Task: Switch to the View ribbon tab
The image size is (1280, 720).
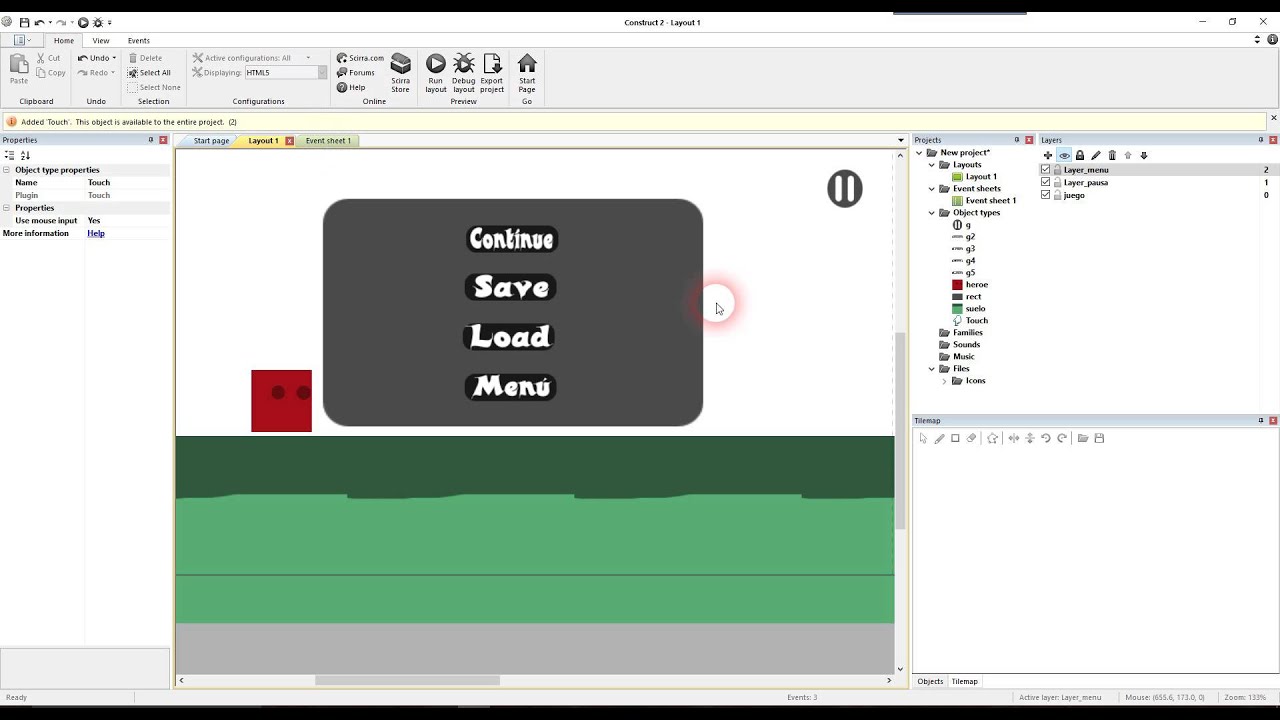Action: pyautogui.click(x=101, y=40)
